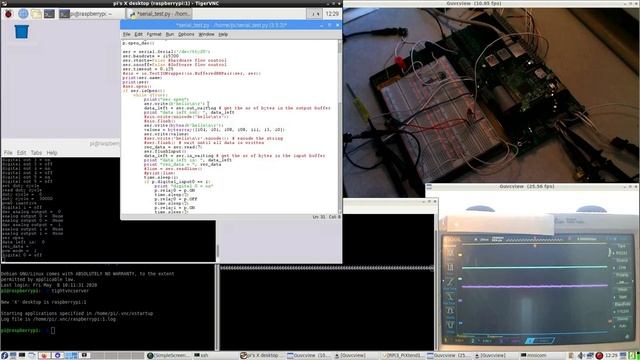Click the red circular tray icon
Viewport: 640px width, 360px height.
coord(599,356)
